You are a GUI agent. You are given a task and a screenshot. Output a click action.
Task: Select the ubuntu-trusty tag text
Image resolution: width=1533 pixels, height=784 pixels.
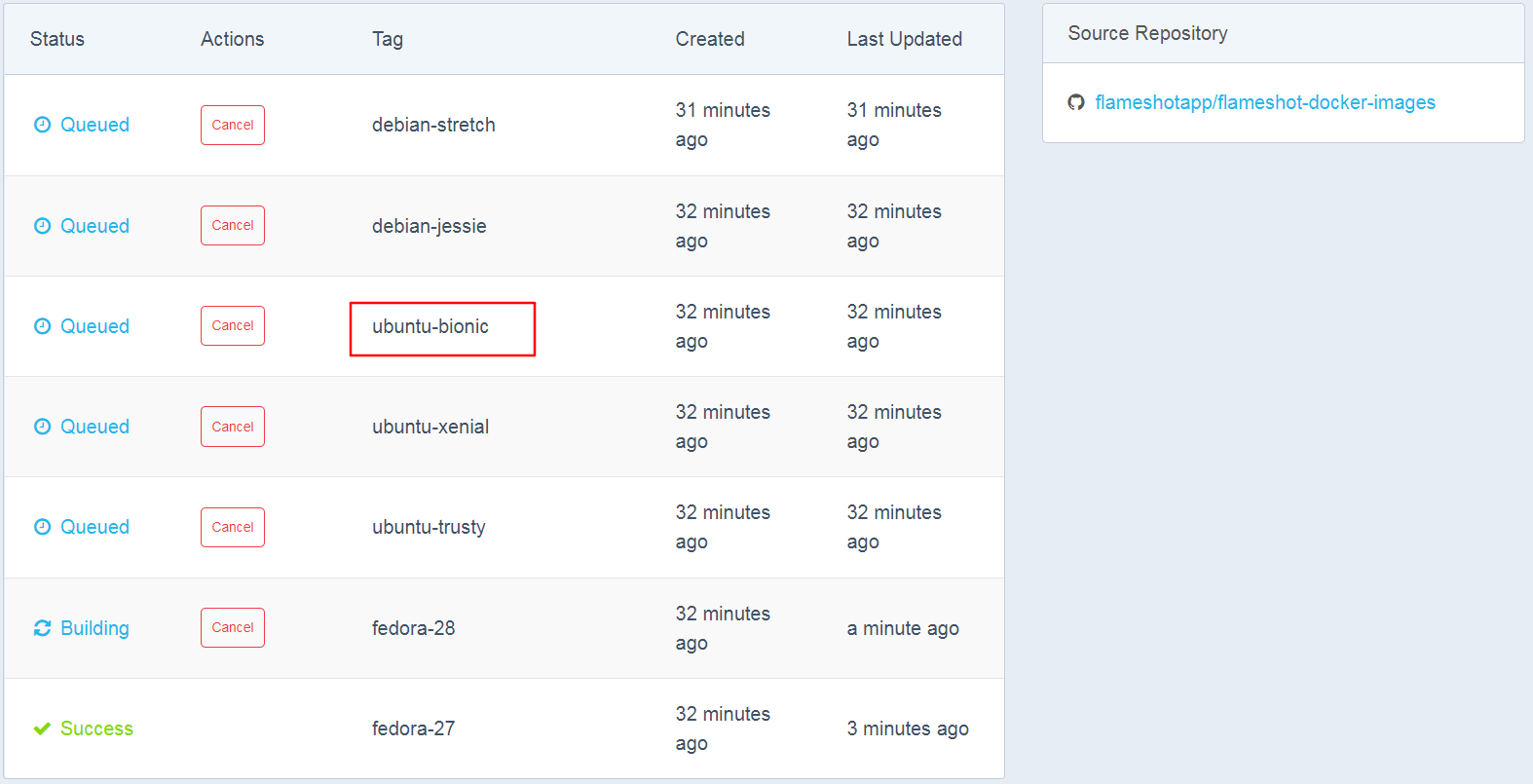(x=429, y=527)
